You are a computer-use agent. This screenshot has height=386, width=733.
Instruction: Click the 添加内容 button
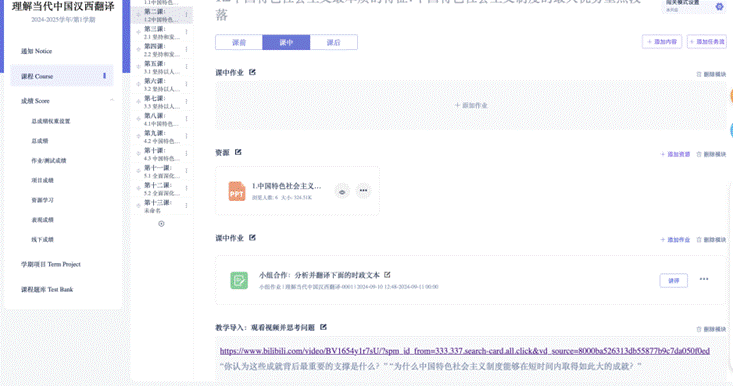662,42
